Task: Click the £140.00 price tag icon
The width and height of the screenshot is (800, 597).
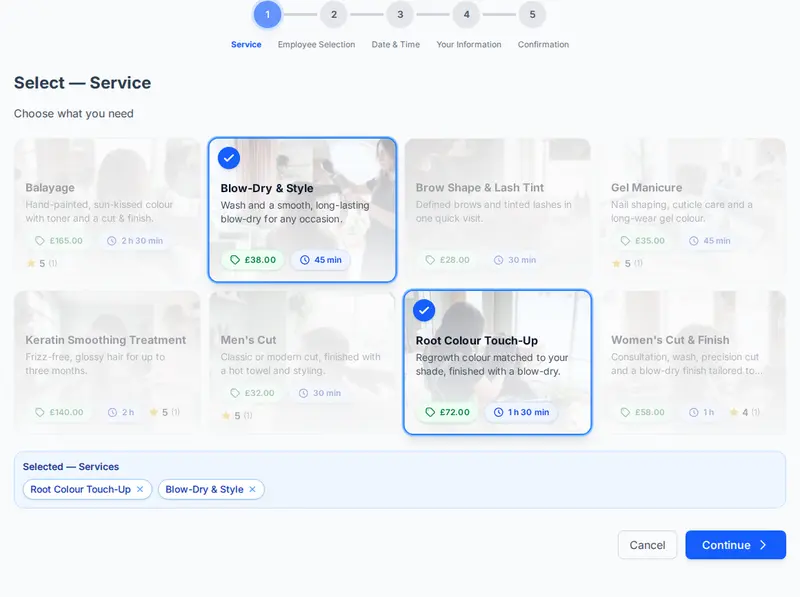Action: click(x=40, y=412)
